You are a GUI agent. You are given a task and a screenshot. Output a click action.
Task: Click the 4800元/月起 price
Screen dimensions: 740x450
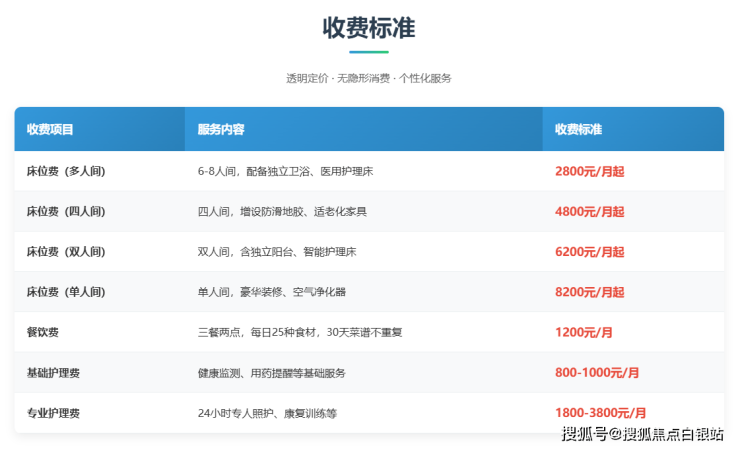589,212
